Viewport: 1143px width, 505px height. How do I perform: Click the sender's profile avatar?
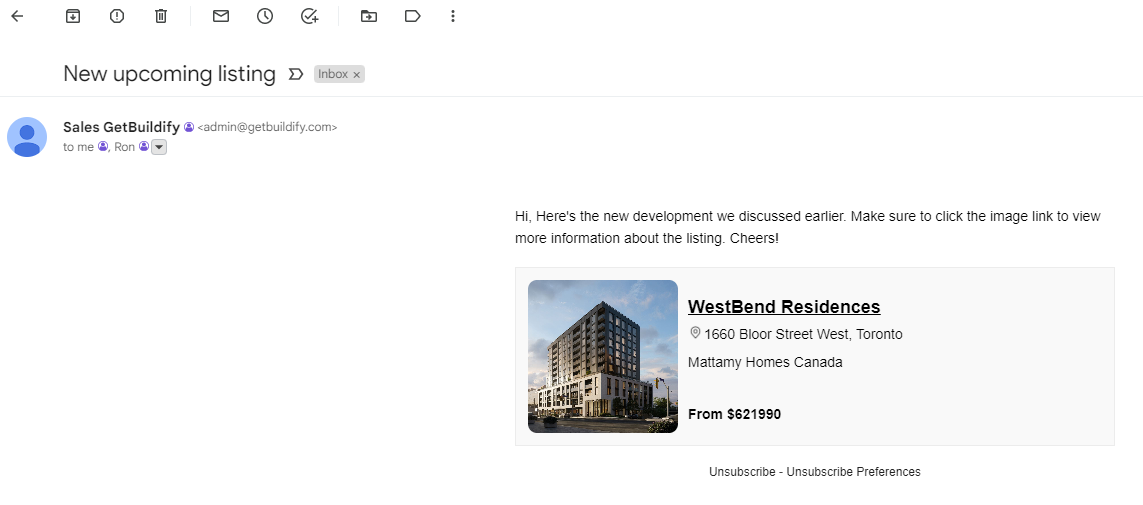[27, 137]
